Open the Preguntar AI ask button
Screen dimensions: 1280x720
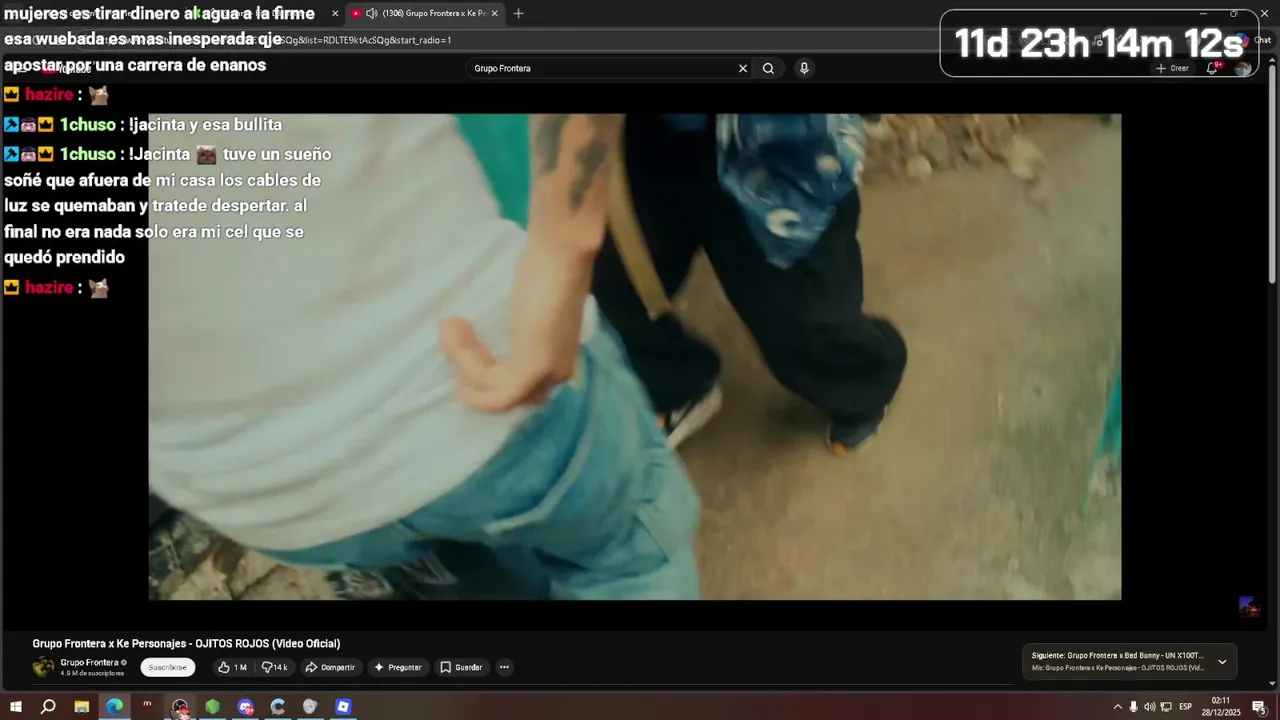tap(398, 667)
